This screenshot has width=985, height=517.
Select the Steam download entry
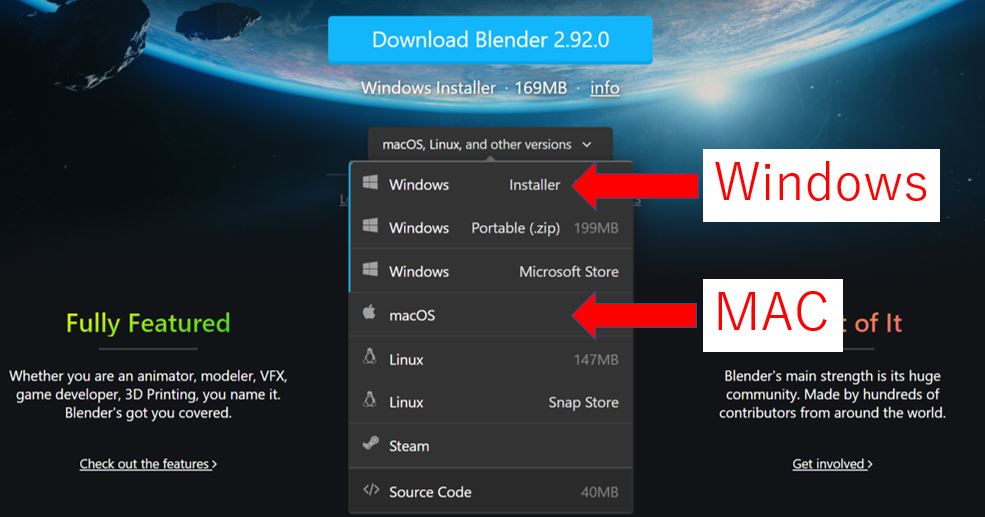click(491, 445)
